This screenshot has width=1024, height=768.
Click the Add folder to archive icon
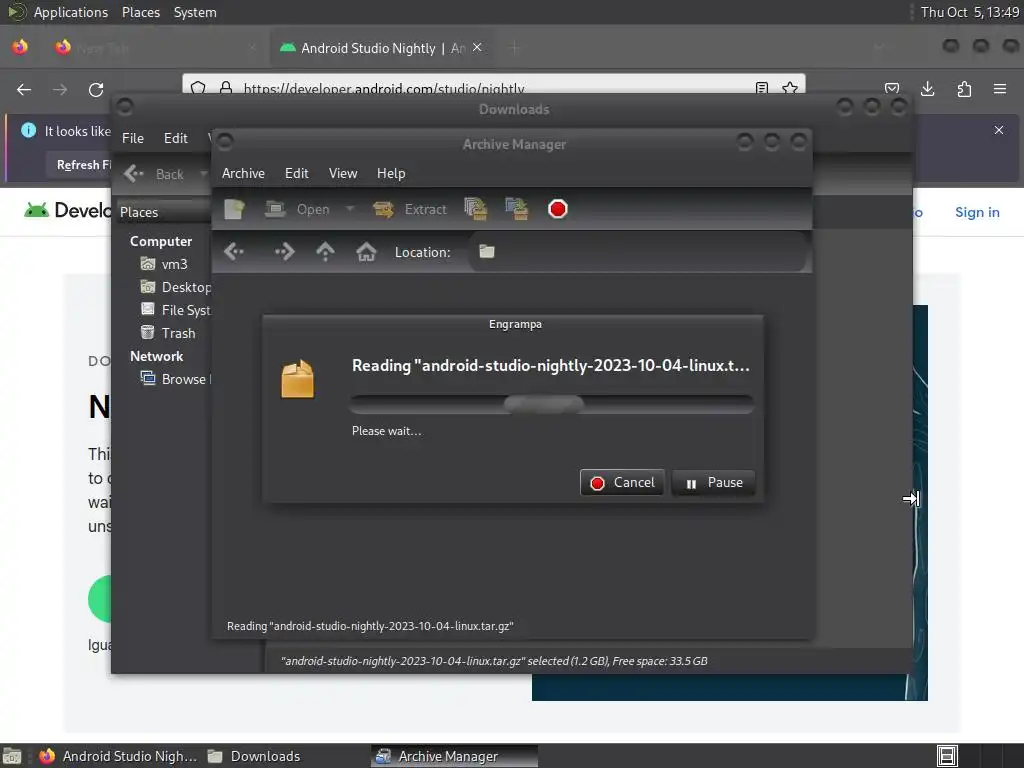[x=517, y=209]
